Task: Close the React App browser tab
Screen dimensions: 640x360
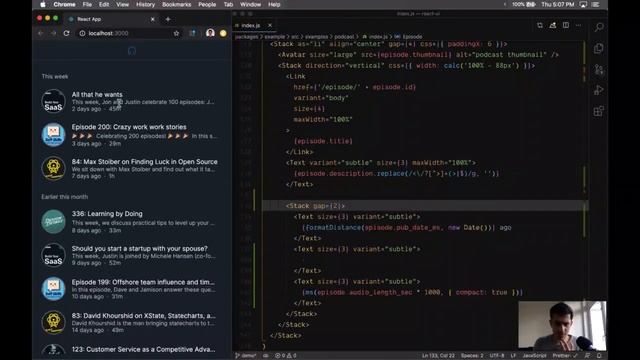Action: (x=153, y=19)
